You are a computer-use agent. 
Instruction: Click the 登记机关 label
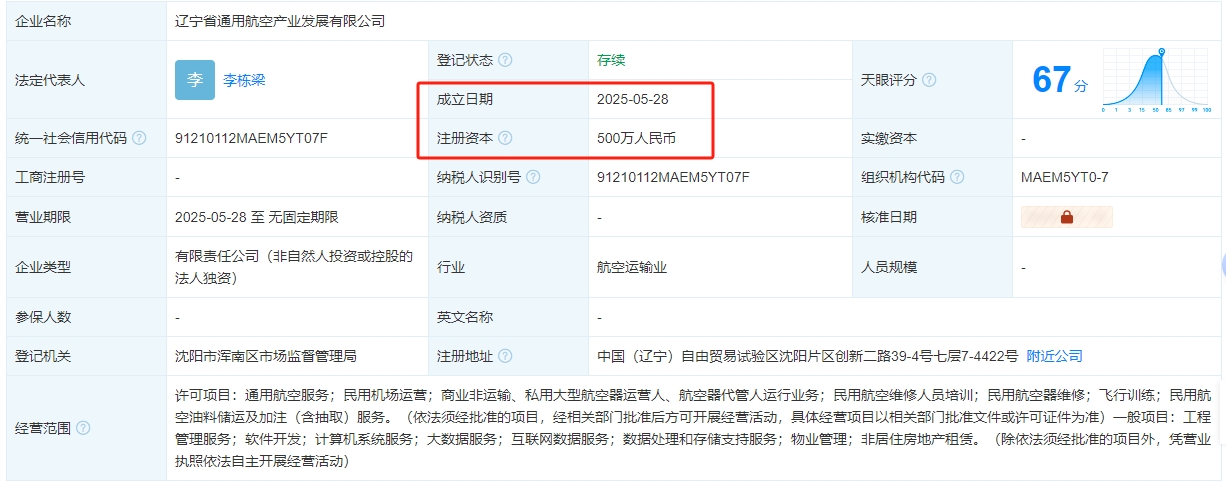[x=43, y=356]
